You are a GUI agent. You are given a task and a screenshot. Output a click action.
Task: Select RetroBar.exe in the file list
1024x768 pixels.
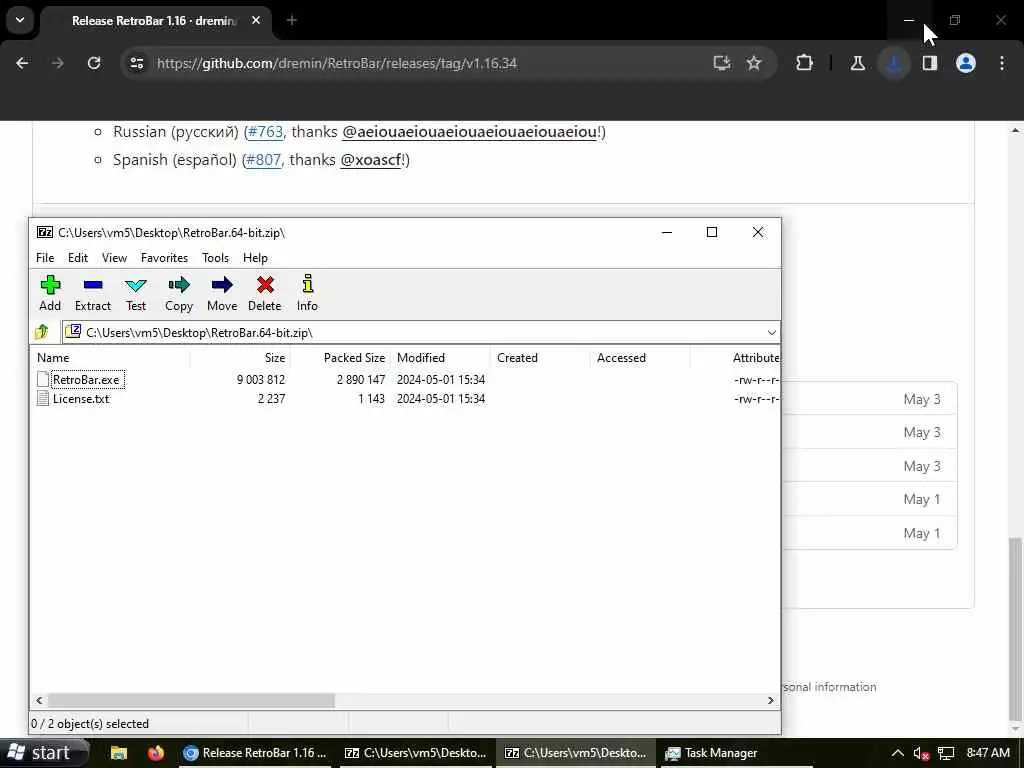tap(86, 379)
